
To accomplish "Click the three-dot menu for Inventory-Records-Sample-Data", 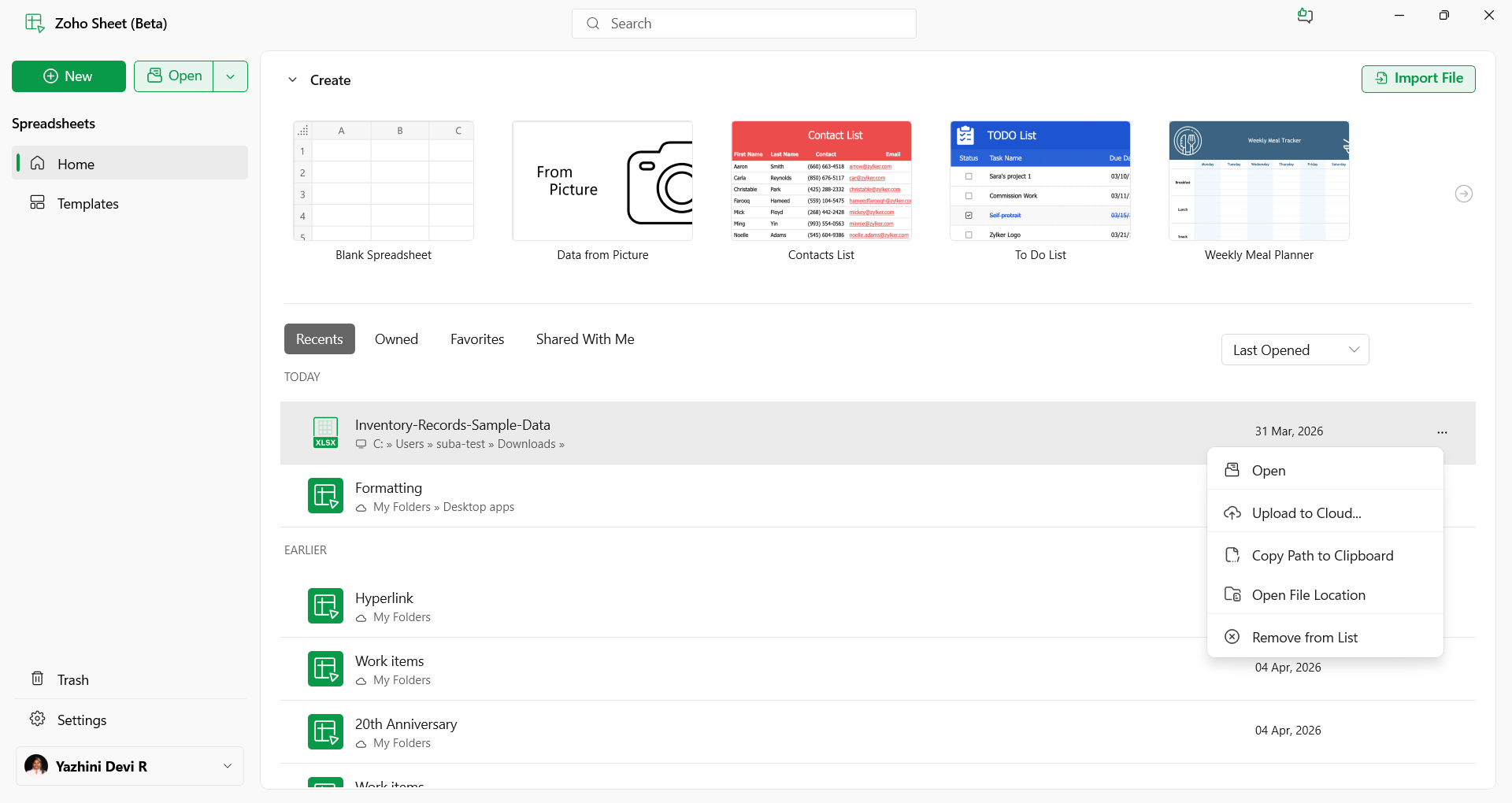I will pos(1442,432).
